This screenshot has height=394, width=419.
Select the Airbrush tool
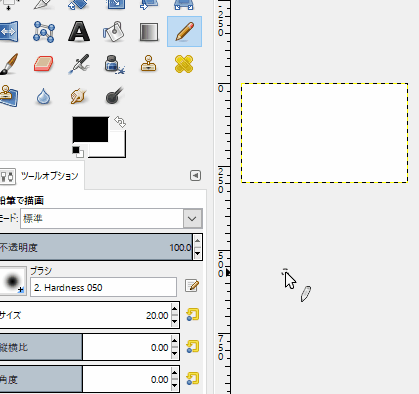(x=79, y=64)
